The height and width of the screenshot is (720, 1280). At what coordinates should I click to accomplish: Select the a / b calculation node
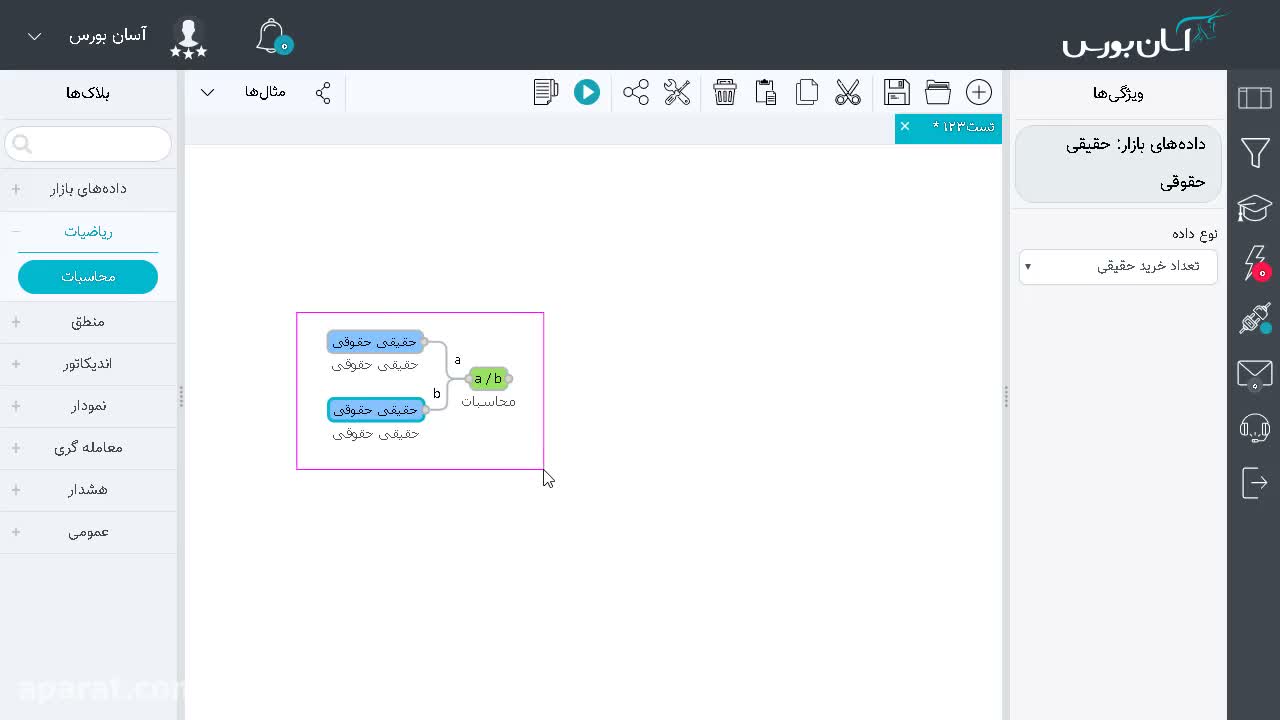(488, 378)
